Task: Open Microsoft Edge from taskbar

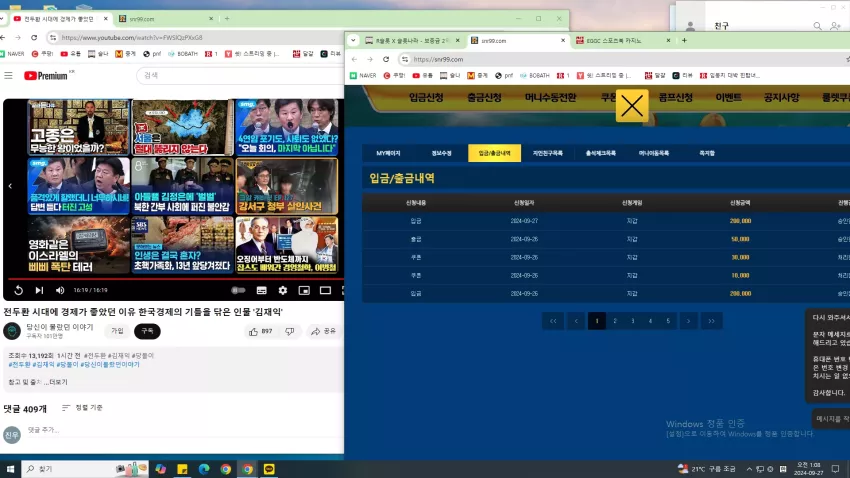Action: pos(204,469)
